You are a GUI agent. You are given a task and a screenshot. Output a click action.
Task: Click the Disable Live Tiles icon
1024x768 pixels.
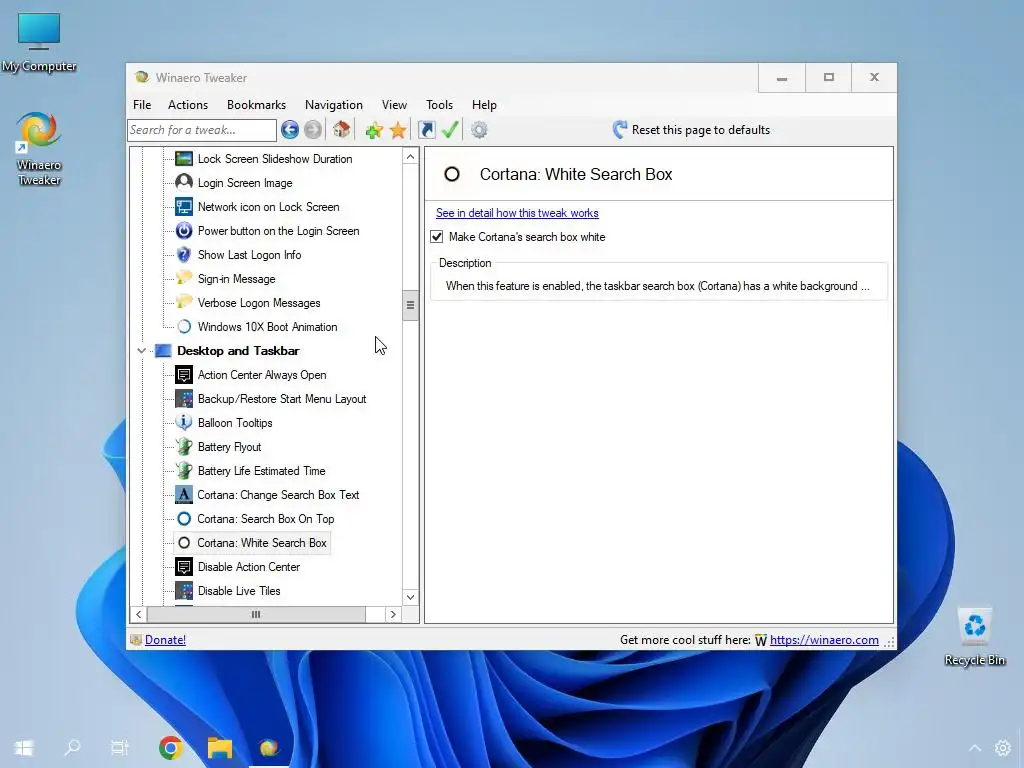tap(184, 591)
